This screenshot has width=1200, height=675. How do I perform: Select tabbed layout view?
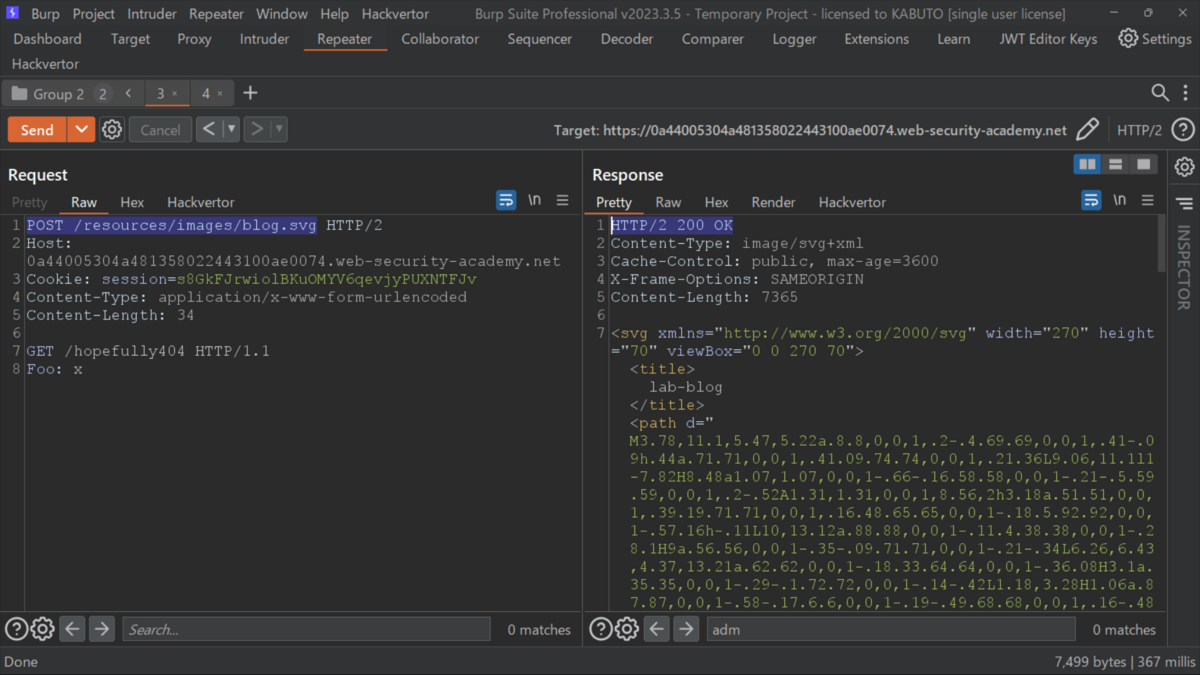pyautogui.click(x=1143, y=164)
